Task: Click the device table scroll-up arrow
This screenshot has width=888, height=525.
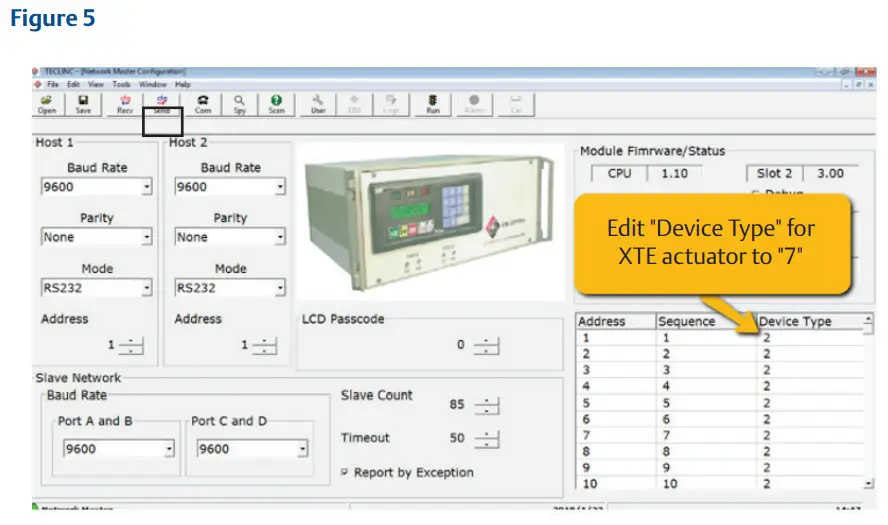Action: click(868, 319)
